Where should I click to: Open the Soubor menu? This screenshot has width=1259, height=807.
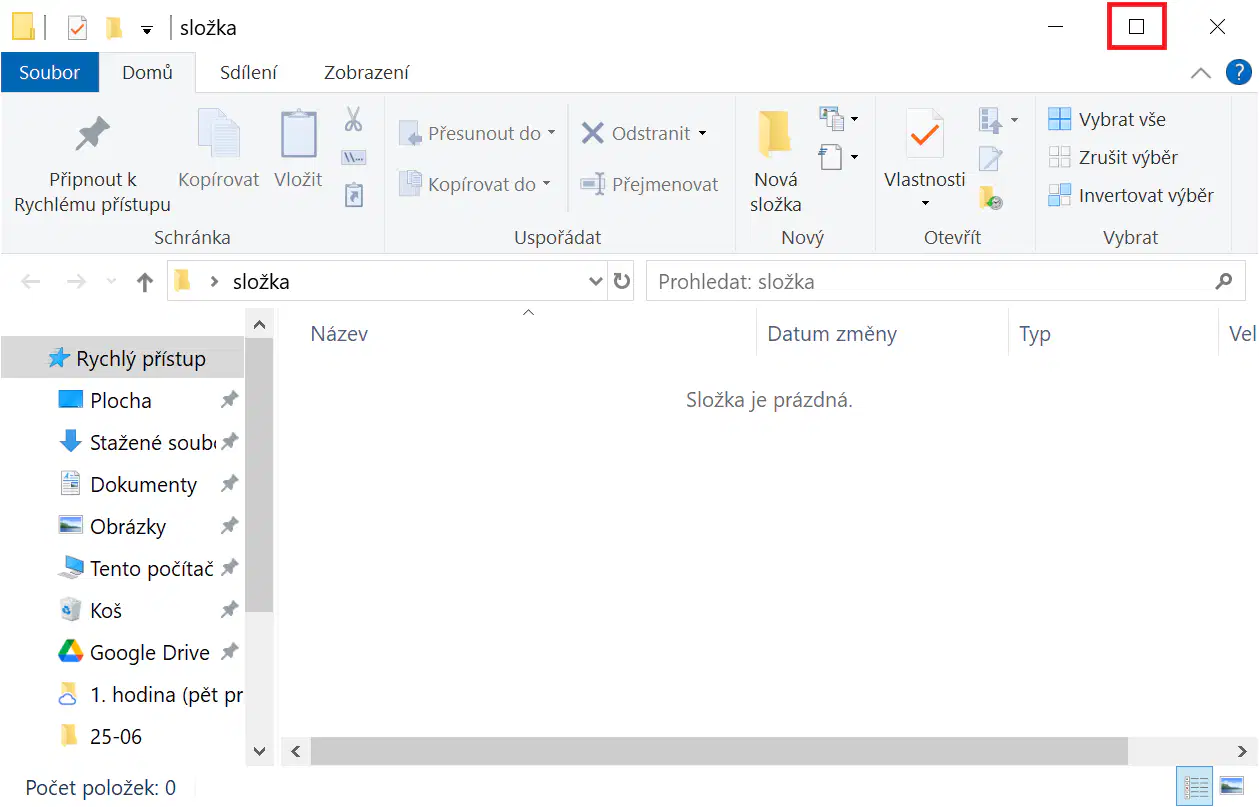click(x=49, y=73)
